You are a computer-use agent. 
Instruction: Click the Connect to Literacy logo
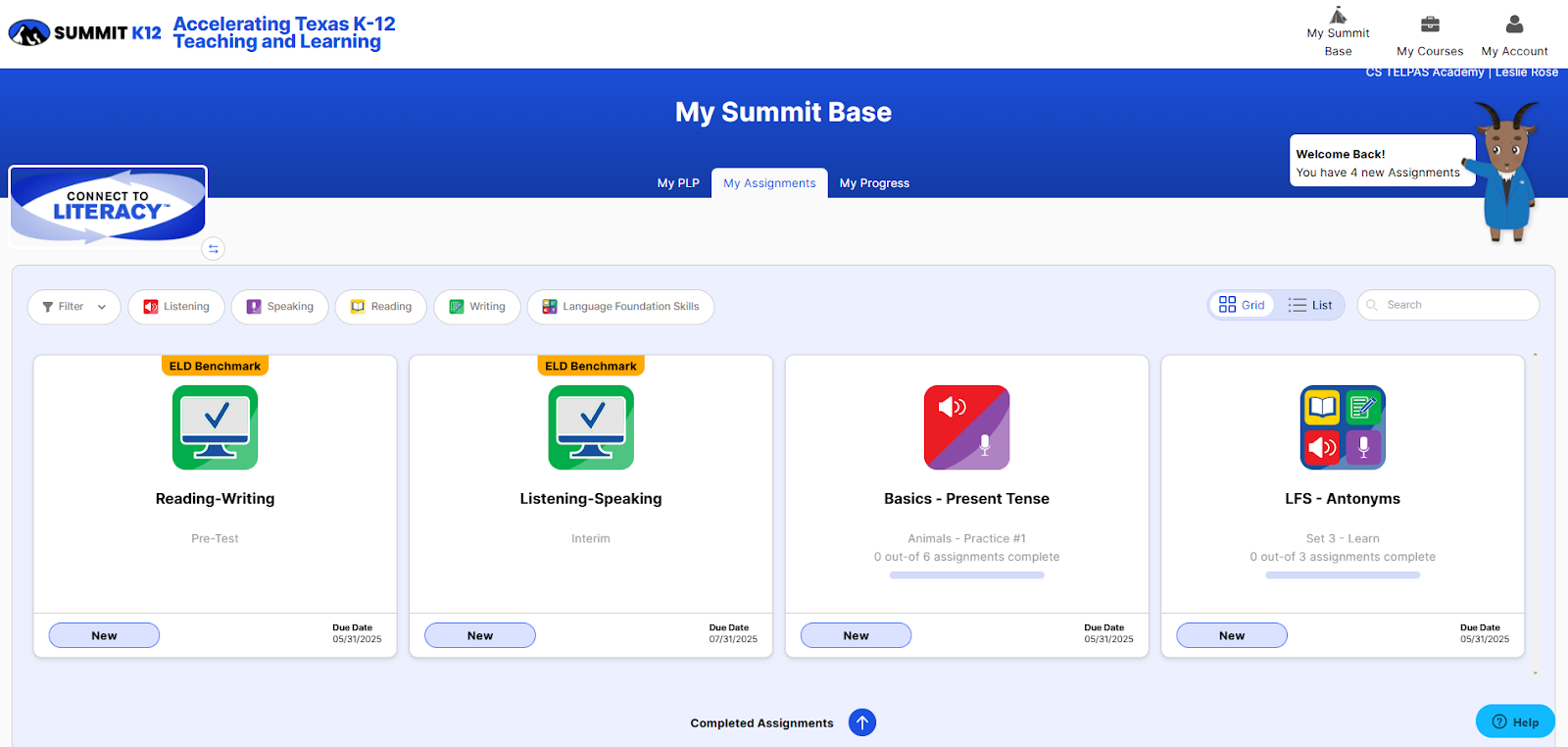[x=108, y=206]
